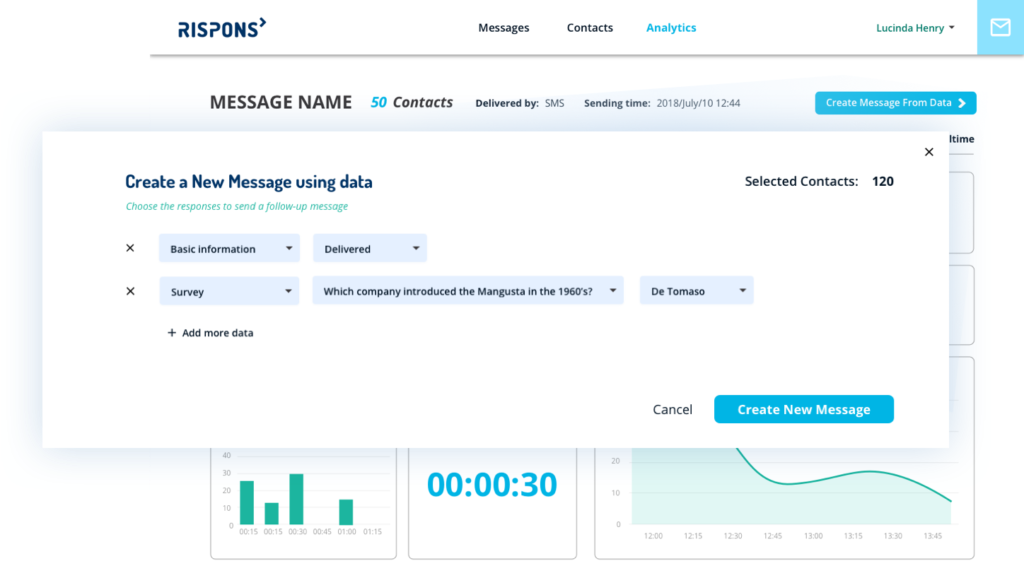Open the Mangusta question dropdown
Viewport: 1024px width, 578px height.
pos(468,291)
